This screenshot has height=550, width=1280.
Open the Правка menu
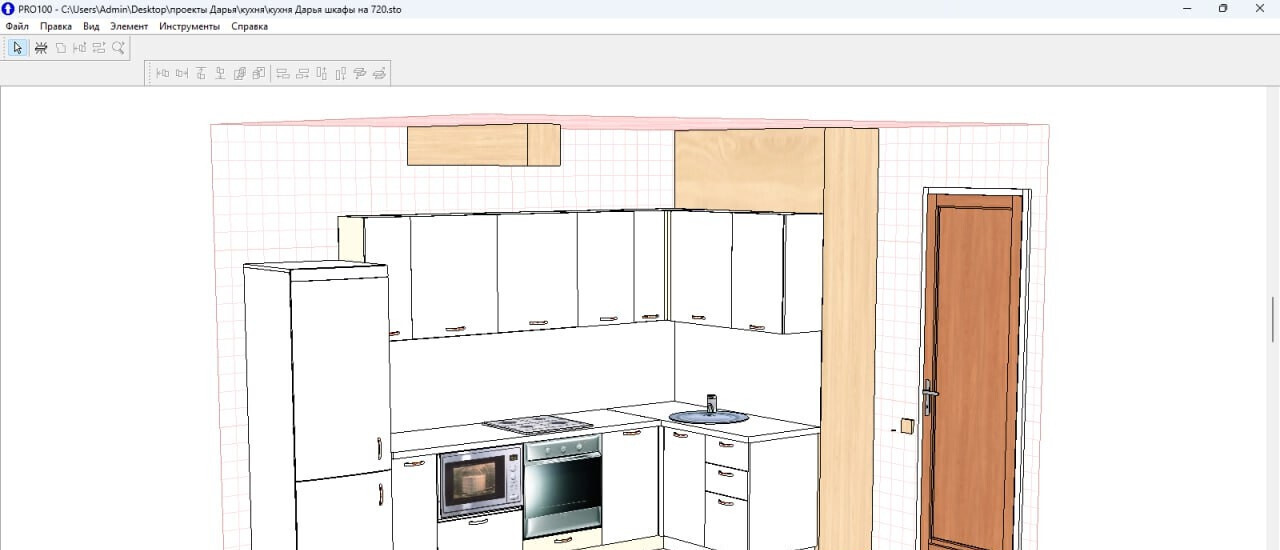(x=56, y=27)
